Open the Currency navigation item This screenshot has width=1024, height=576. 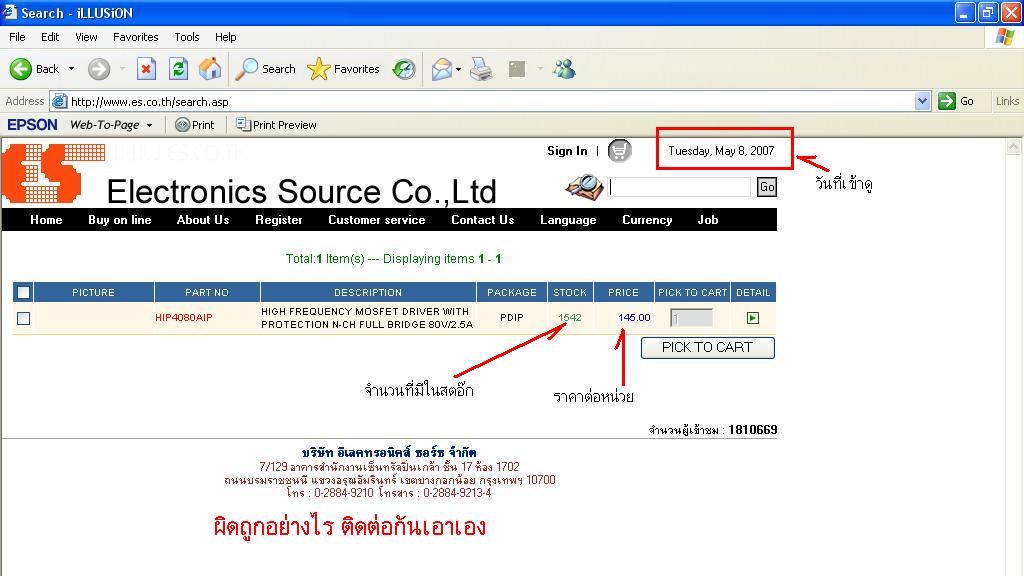tap(647, 220)
